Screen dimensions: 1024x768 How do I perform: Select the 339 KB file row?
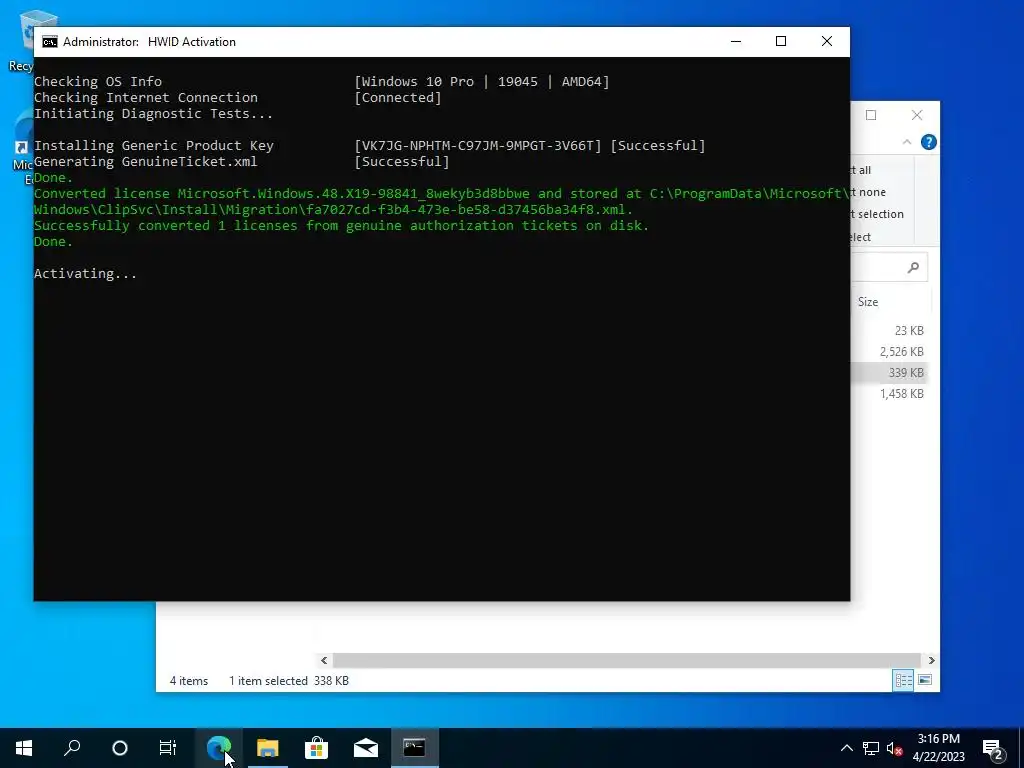pos(889,372)
